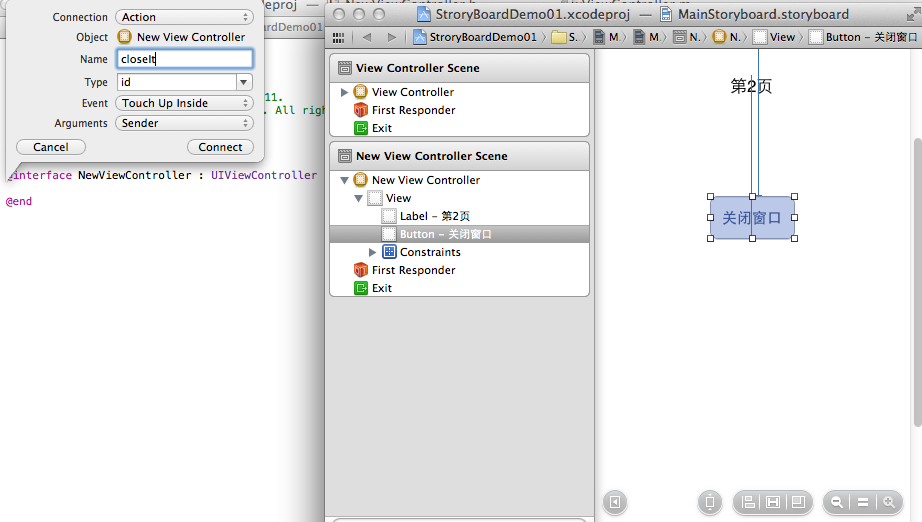Select New View Controller in outline
The height and width of the screenshot is (522, 922).
coord(426,180)
